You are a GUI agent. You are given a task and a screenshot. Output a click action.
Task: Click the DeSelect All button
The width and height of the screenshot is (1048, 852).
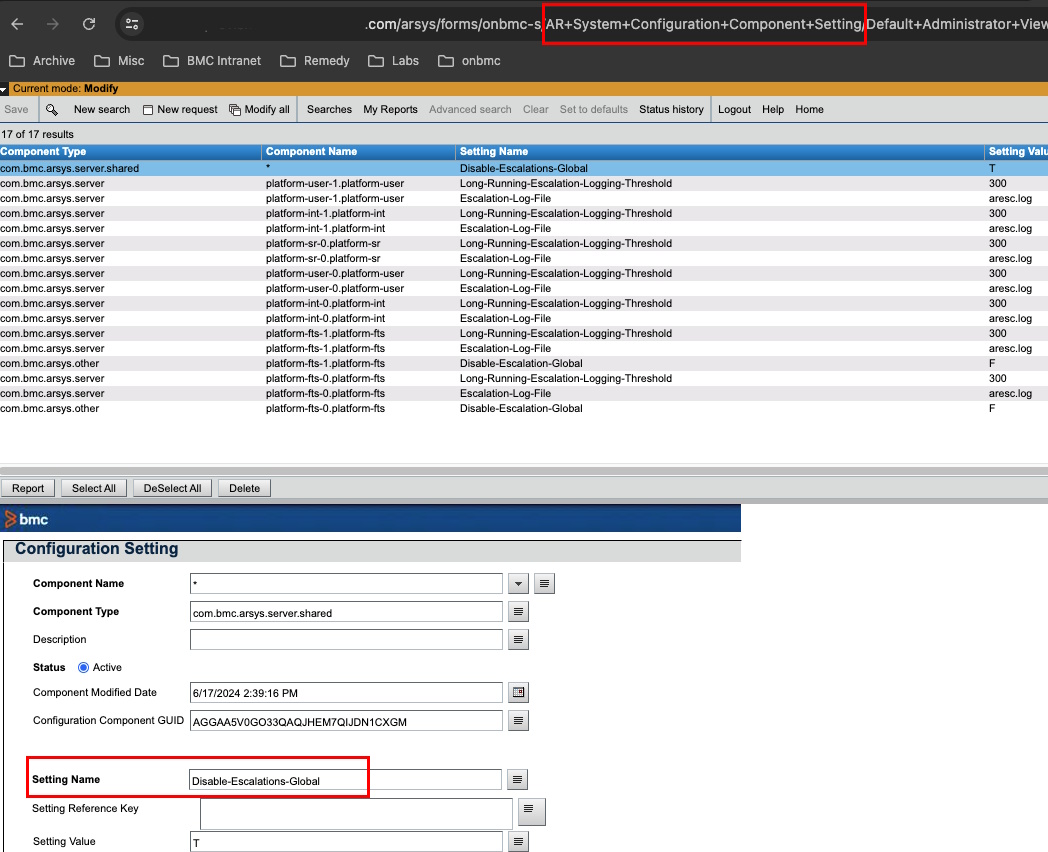(172, 488)
